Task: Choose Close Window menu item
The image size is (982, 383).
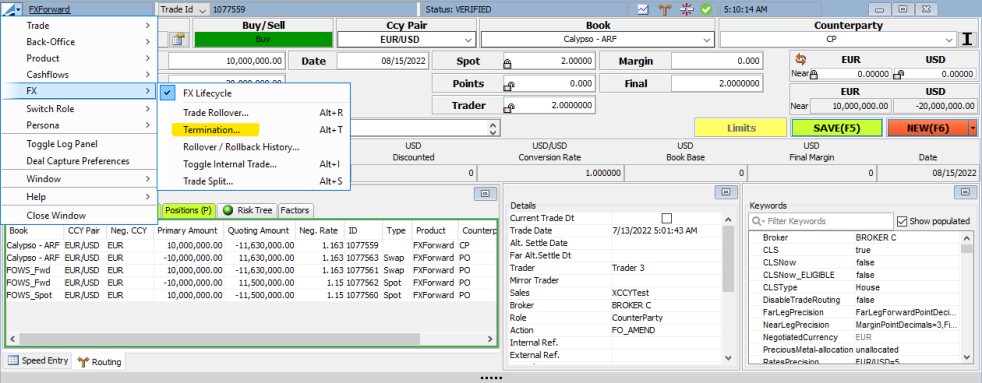Action: click(x=78, y=215)
